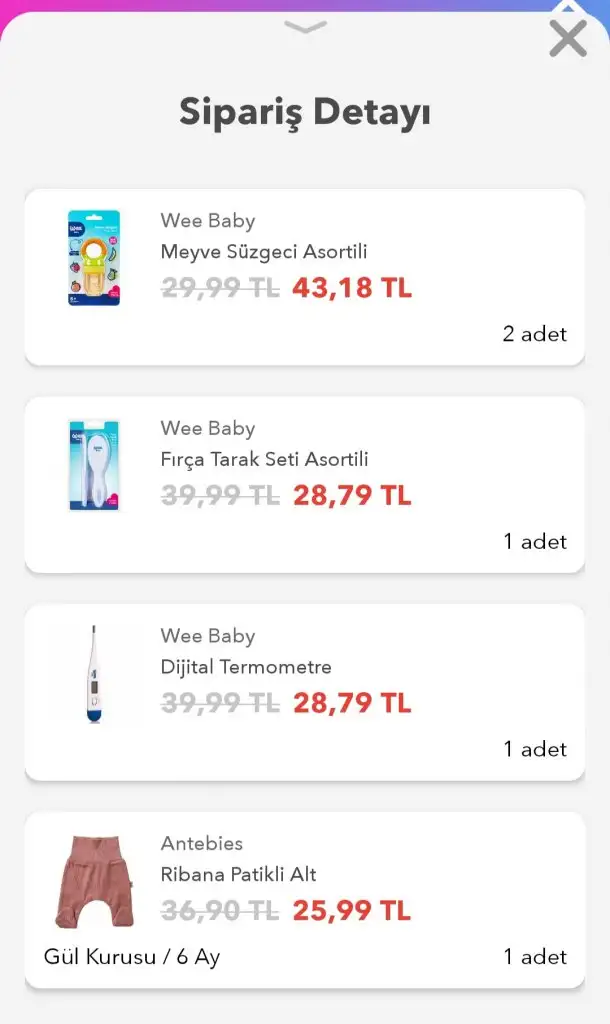610x1024 pixels.
Task: Collapse the sheet using the top chevron
Action: click(x=305, y=27)
